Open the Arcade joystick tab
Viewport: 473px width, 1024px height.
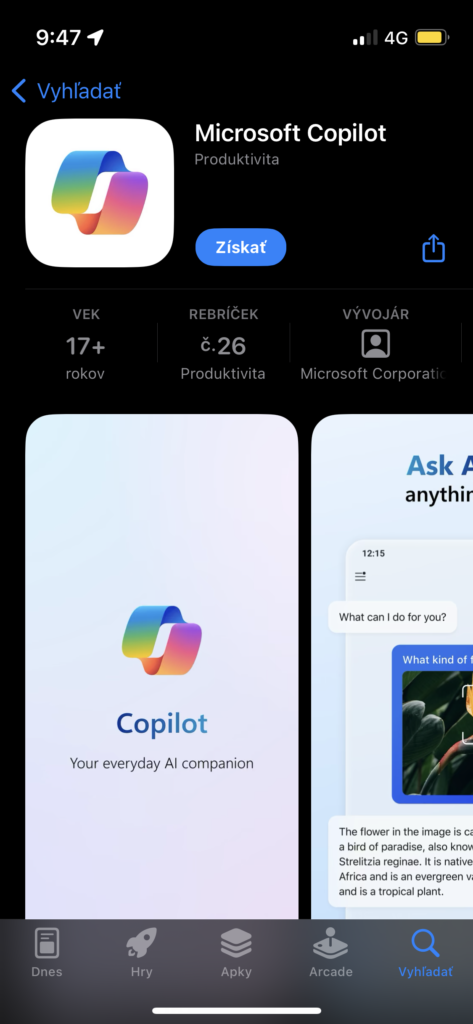tap(331, 943)
